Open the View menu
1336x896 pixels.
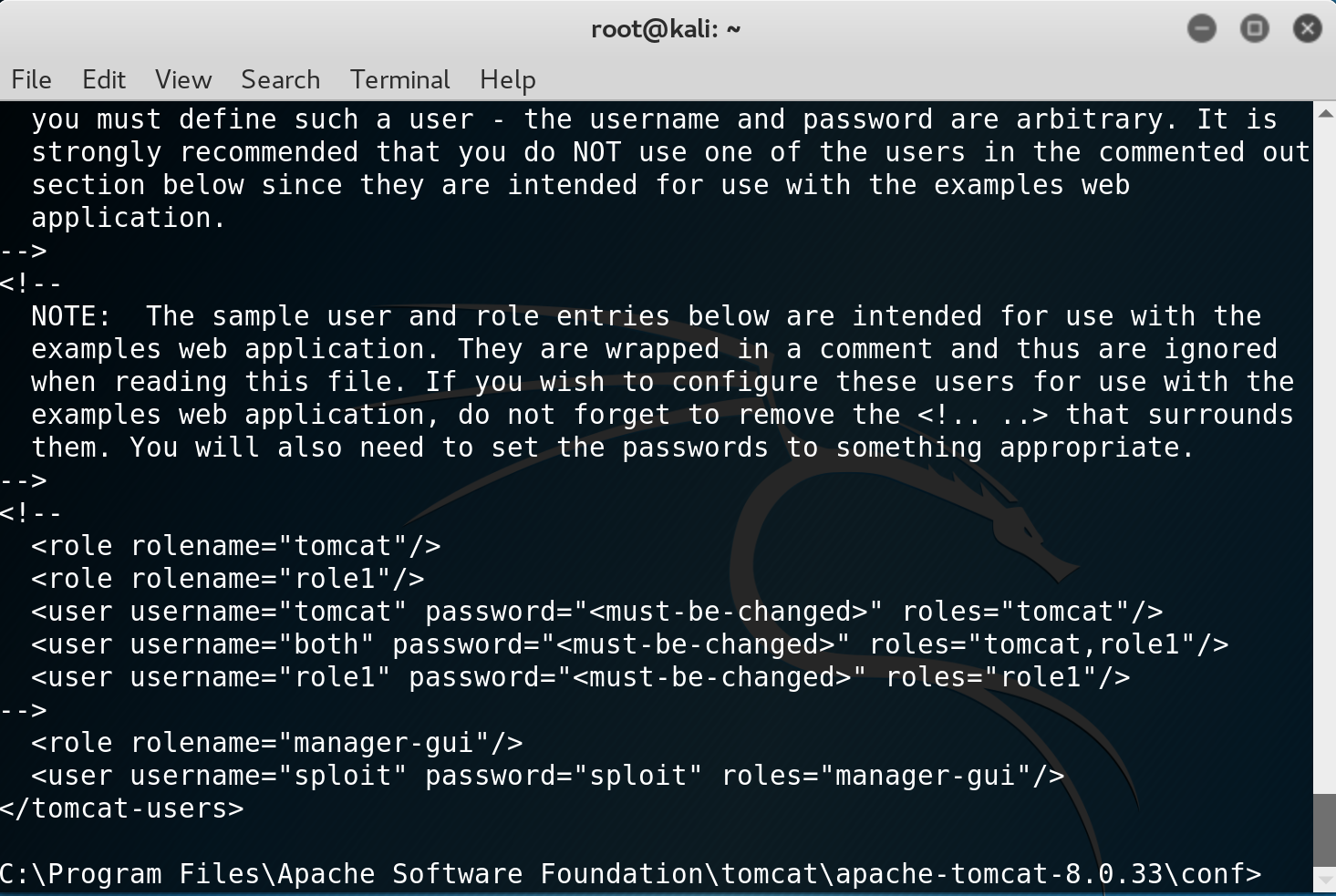pyautogui.click(x=183, y=80)
